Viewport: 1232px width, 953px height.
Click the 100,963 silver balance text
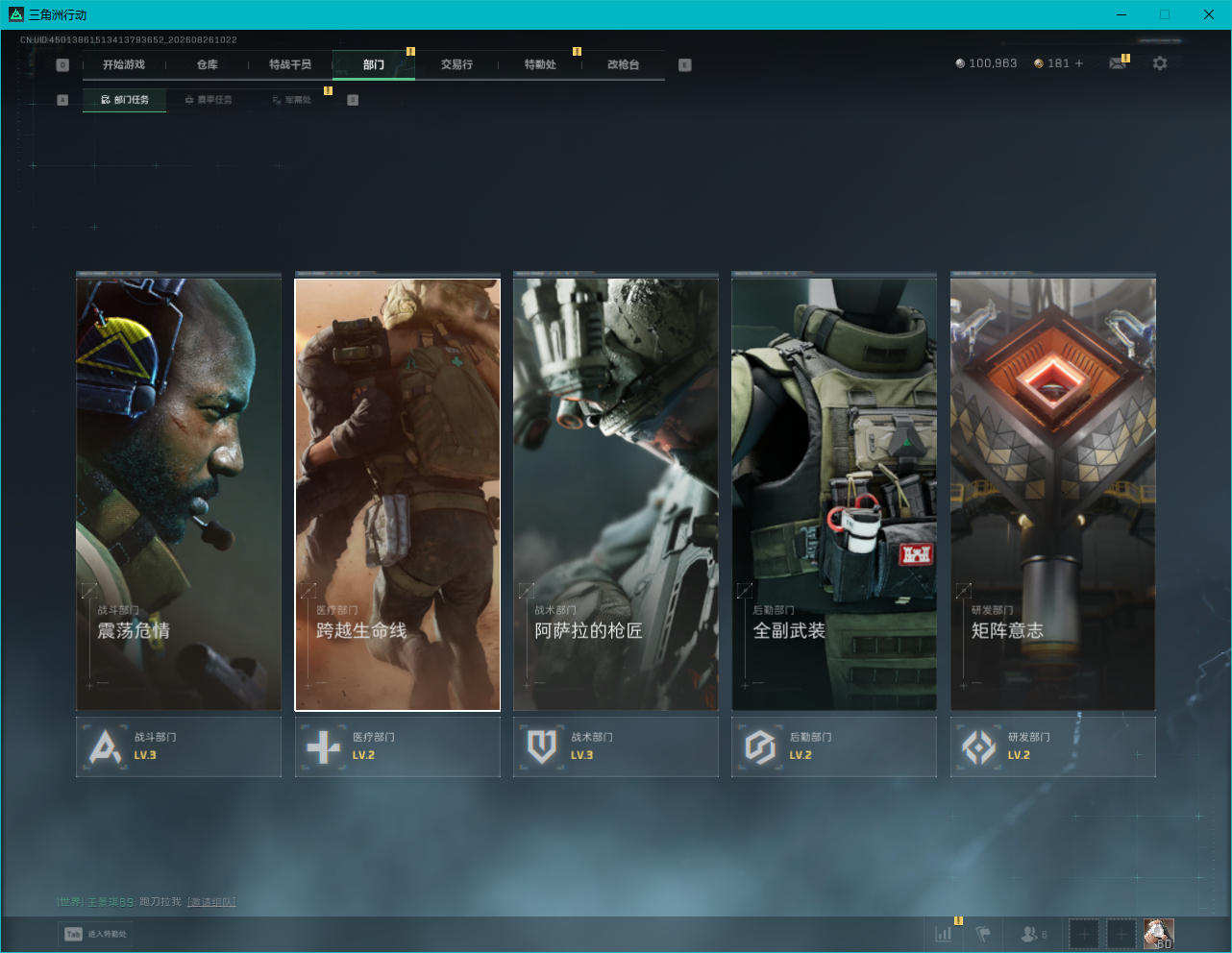(993, 63)
